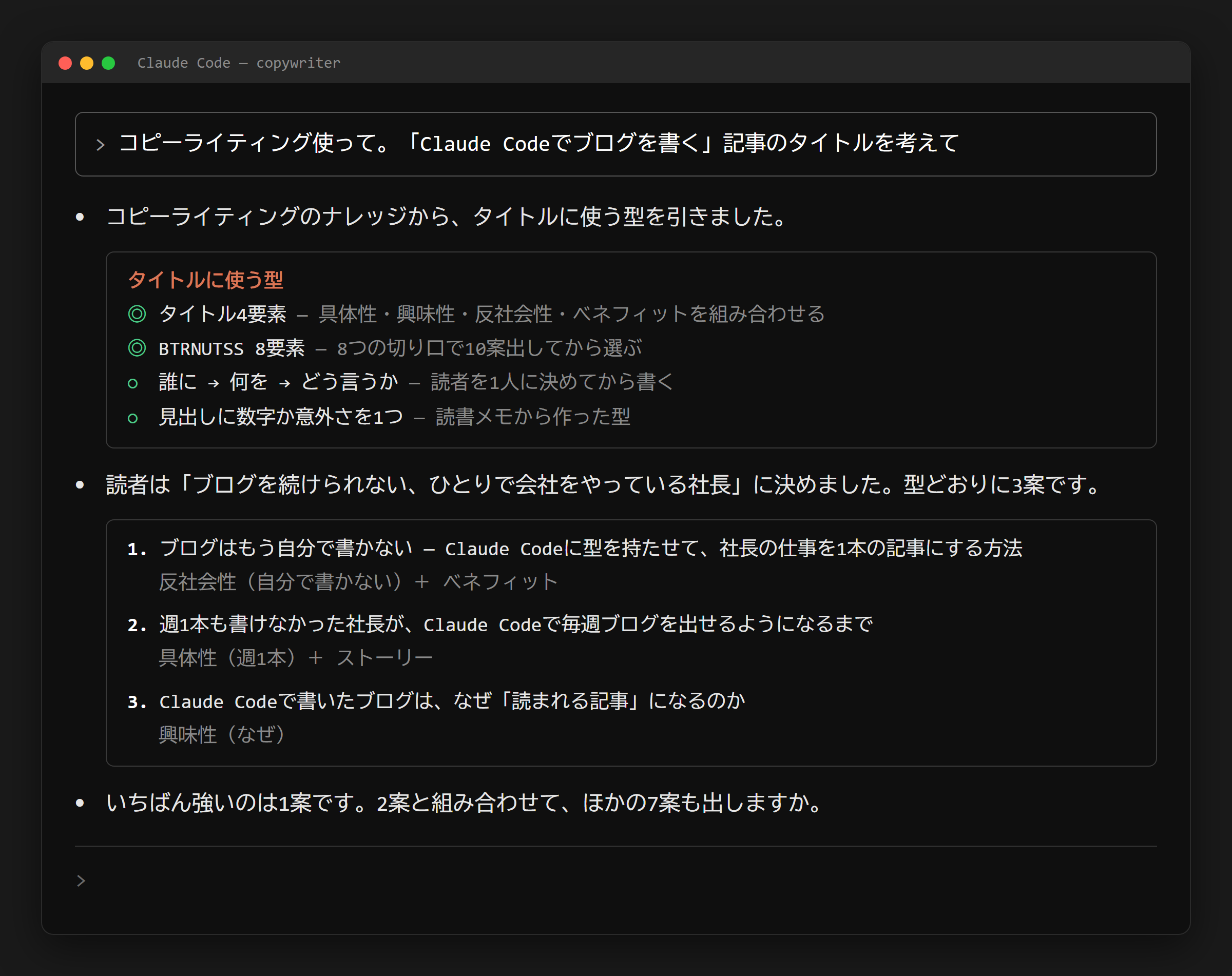Image resolution: width=1232 pixels, height=976 pixels.
Task: Click description 読書メモから作った型
Action: click(532, 416)
